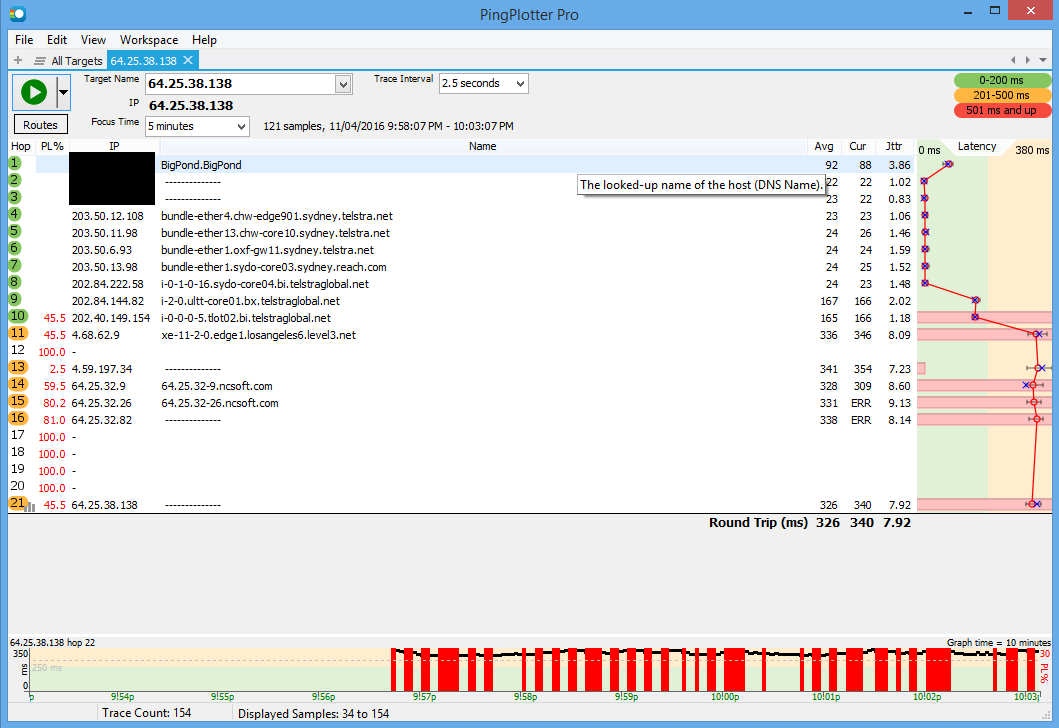This screenshot has height=728, width=1059.
Task: Select hop 11 orange number icon
Action: [18, 333]
